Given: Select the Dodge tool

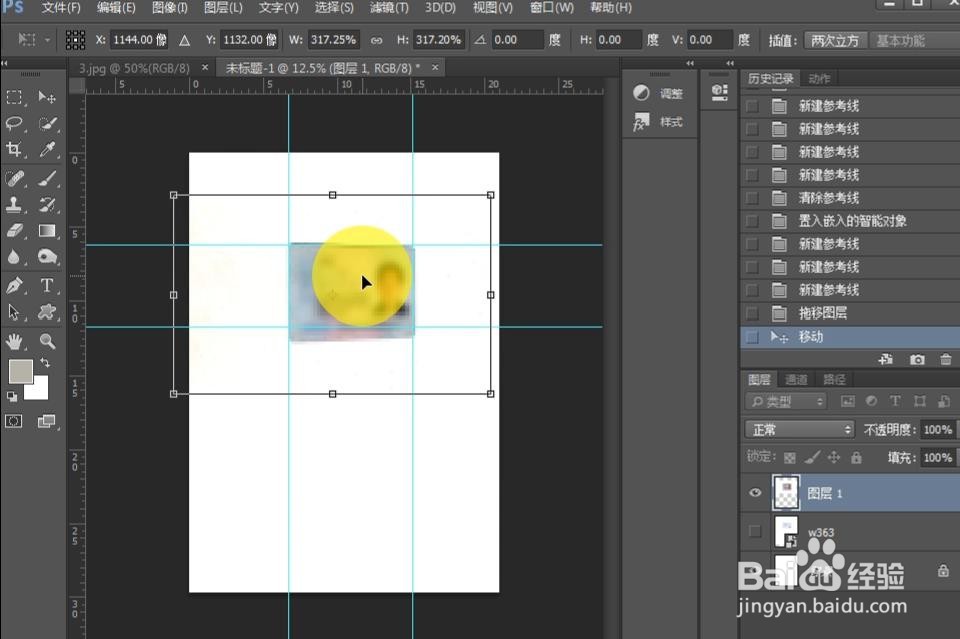Looking at the screenshot, I should pos(47,257).
